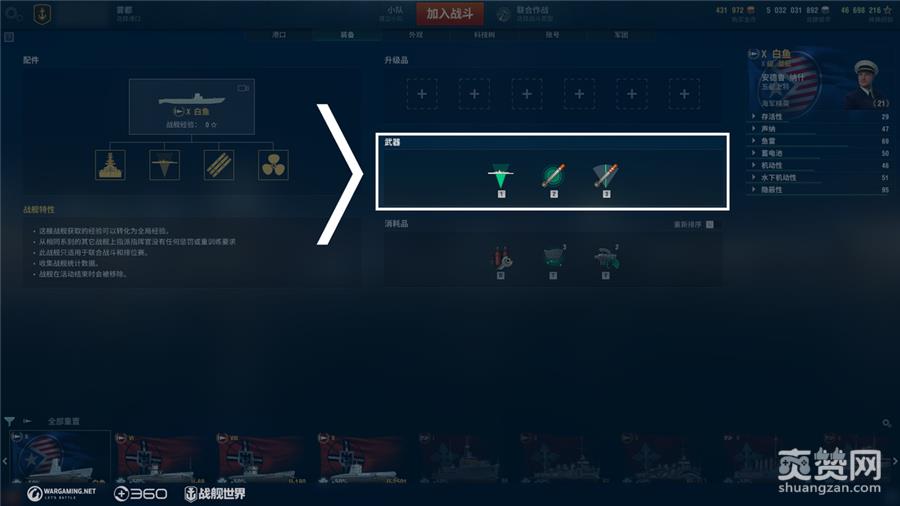Select the second German submarine thumbnail in carousel
The width and height of the screenshot is (900, 506).
[x=262, y=457]
